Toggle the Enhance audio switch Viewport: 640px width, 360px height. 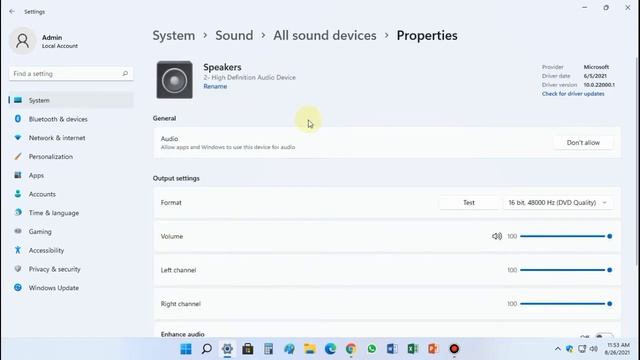pyautogui.click(x=604, y=336)
